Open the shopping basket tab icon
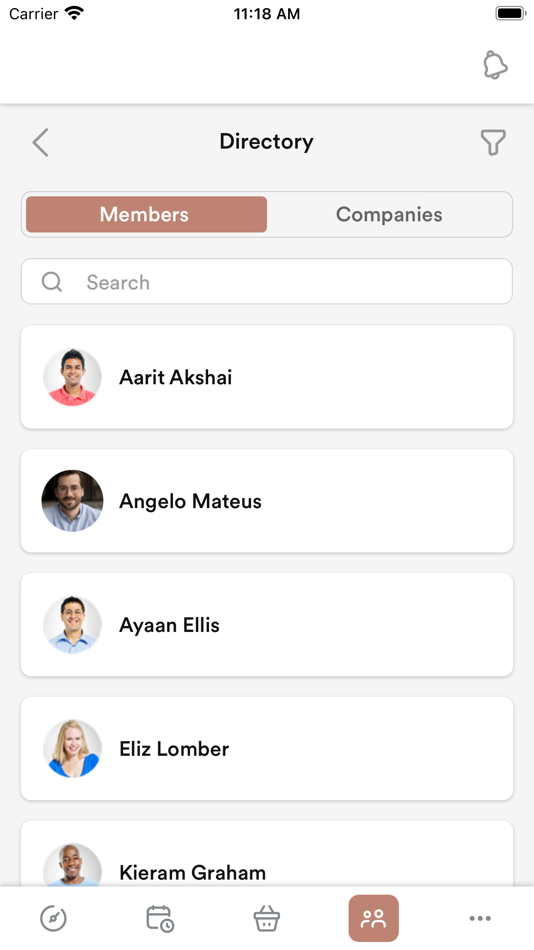Screen dimensions: 534x950 click(267, 918)
